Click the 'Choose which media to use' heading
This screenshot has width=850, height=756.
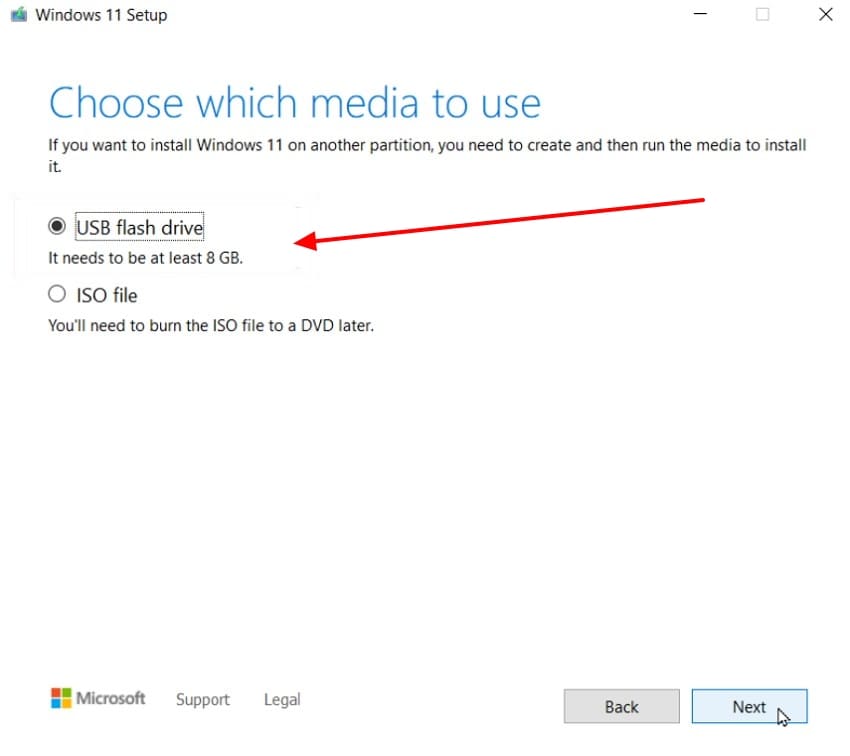(x=295, y=103)
